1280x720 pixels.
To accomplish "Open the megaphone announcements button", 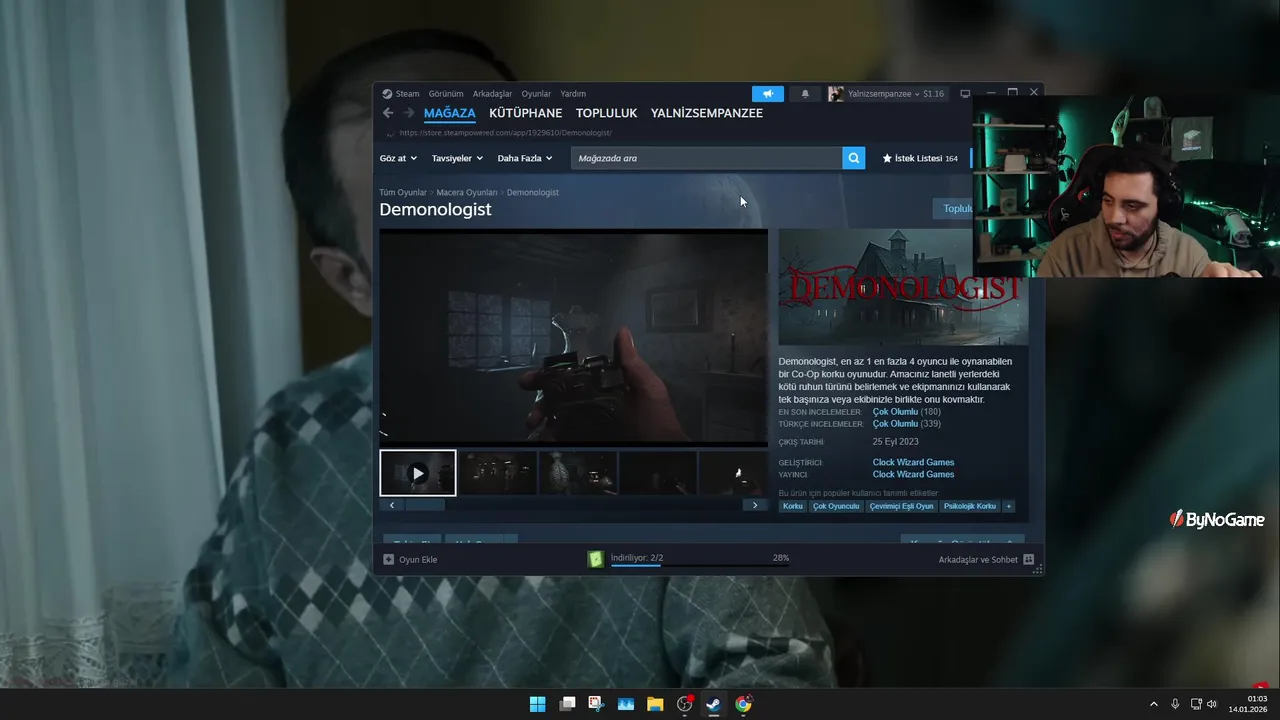I will 768,94.
